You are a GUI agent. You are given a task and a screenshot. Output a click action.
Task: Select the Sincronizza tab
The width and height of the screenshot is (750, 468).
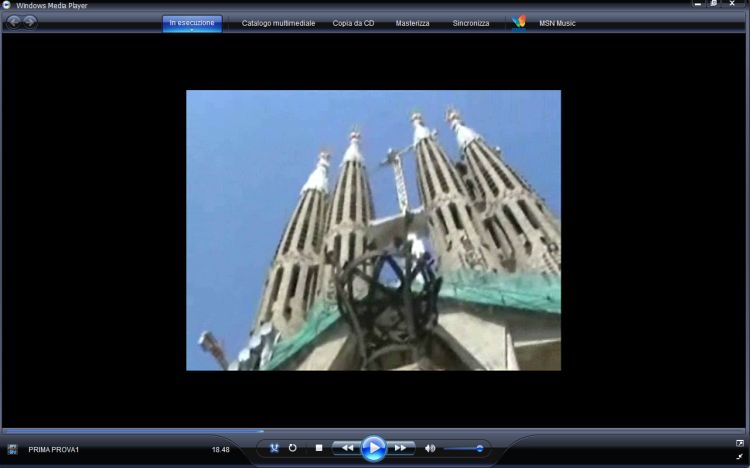(x=471, y=23)
